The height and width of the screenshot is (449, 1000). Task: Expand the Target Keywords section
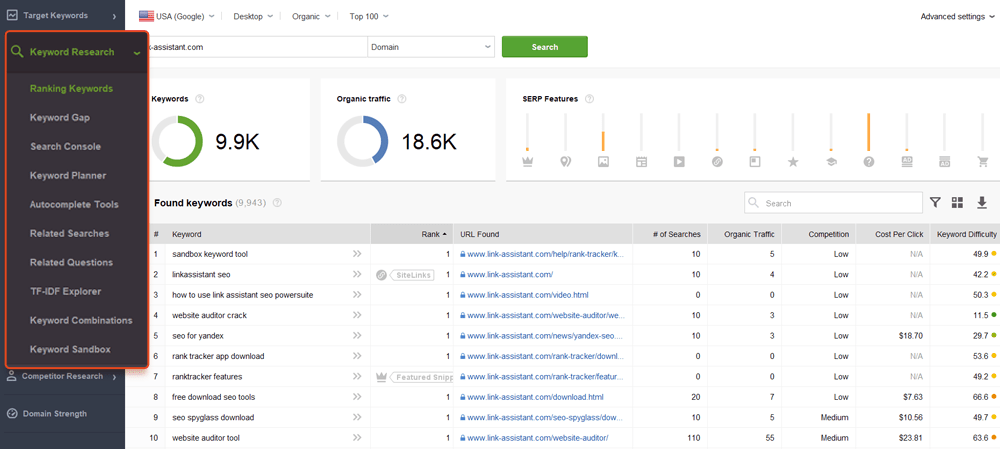114,15
